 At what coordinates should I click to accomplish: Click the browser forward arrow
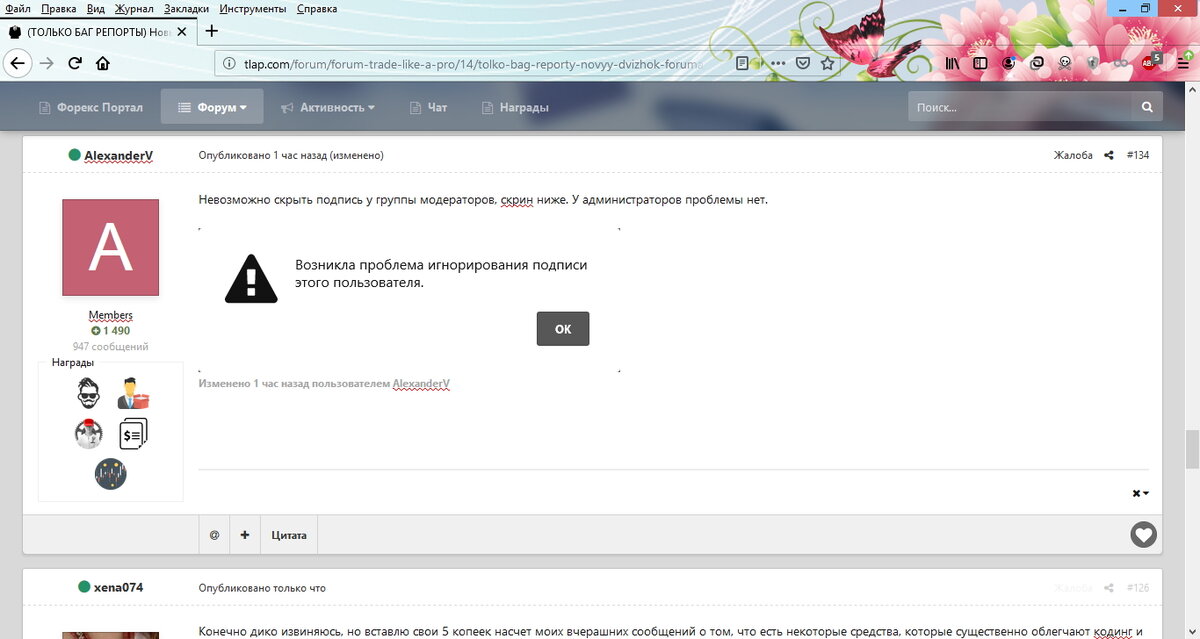click(x=46, y=63)
